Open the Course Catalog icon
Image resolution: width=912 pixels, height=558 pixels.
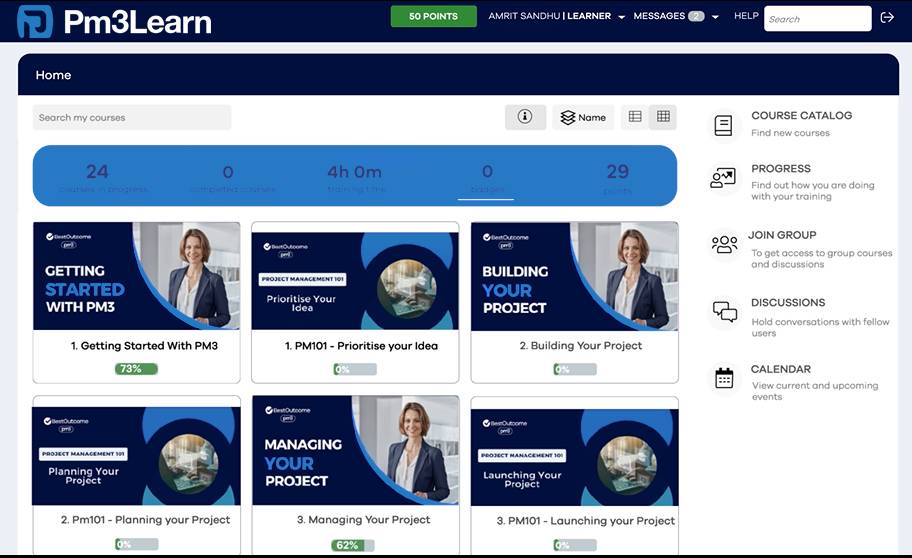[x=724, y=125]
